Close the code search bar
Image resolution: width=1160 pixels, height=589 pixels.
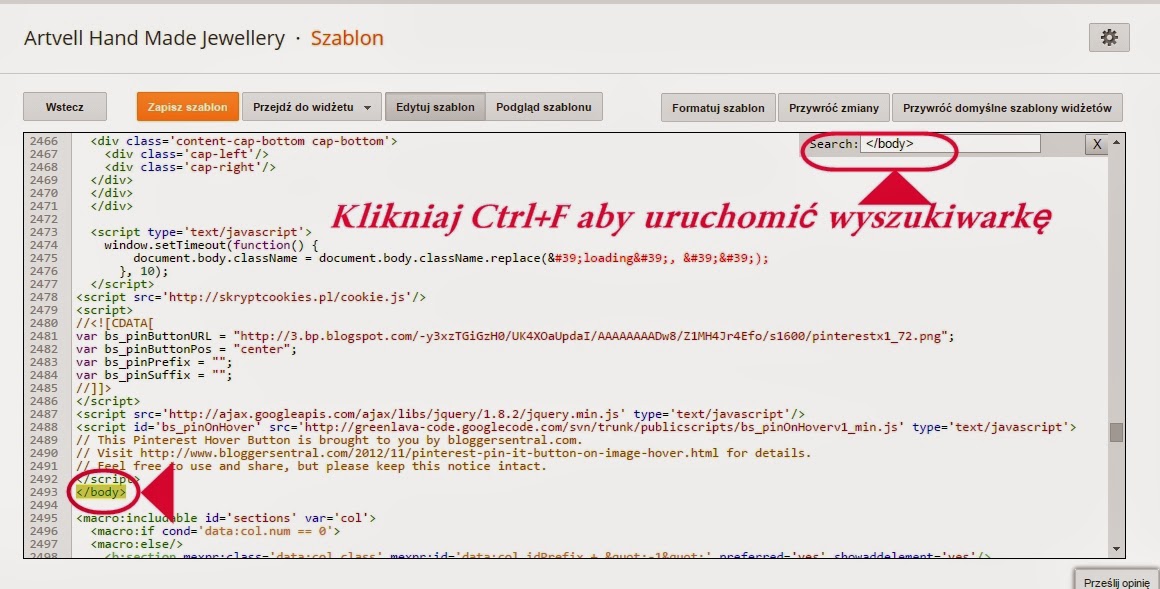click(1097, 144)
